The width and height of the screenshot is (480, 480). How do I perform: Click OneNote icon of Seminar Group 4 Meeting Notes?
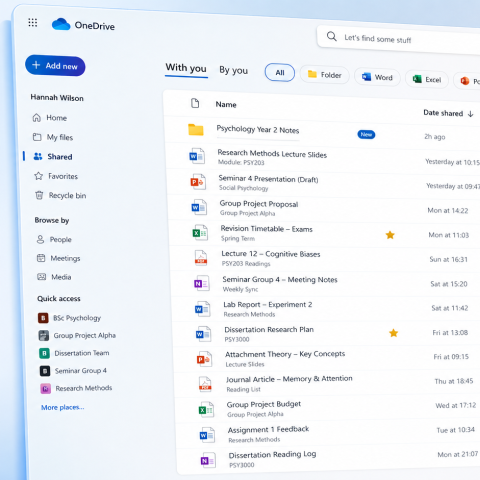pos(202,283)
